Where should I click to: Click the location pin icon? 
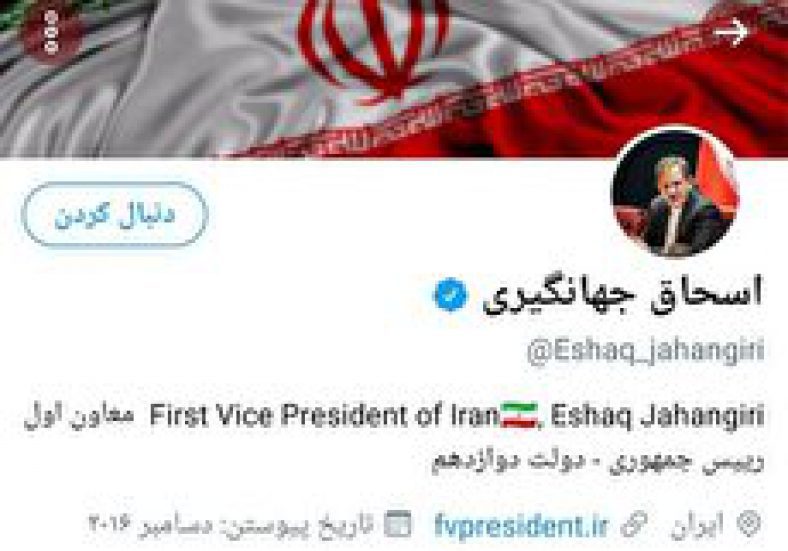(x=749, y=525)
